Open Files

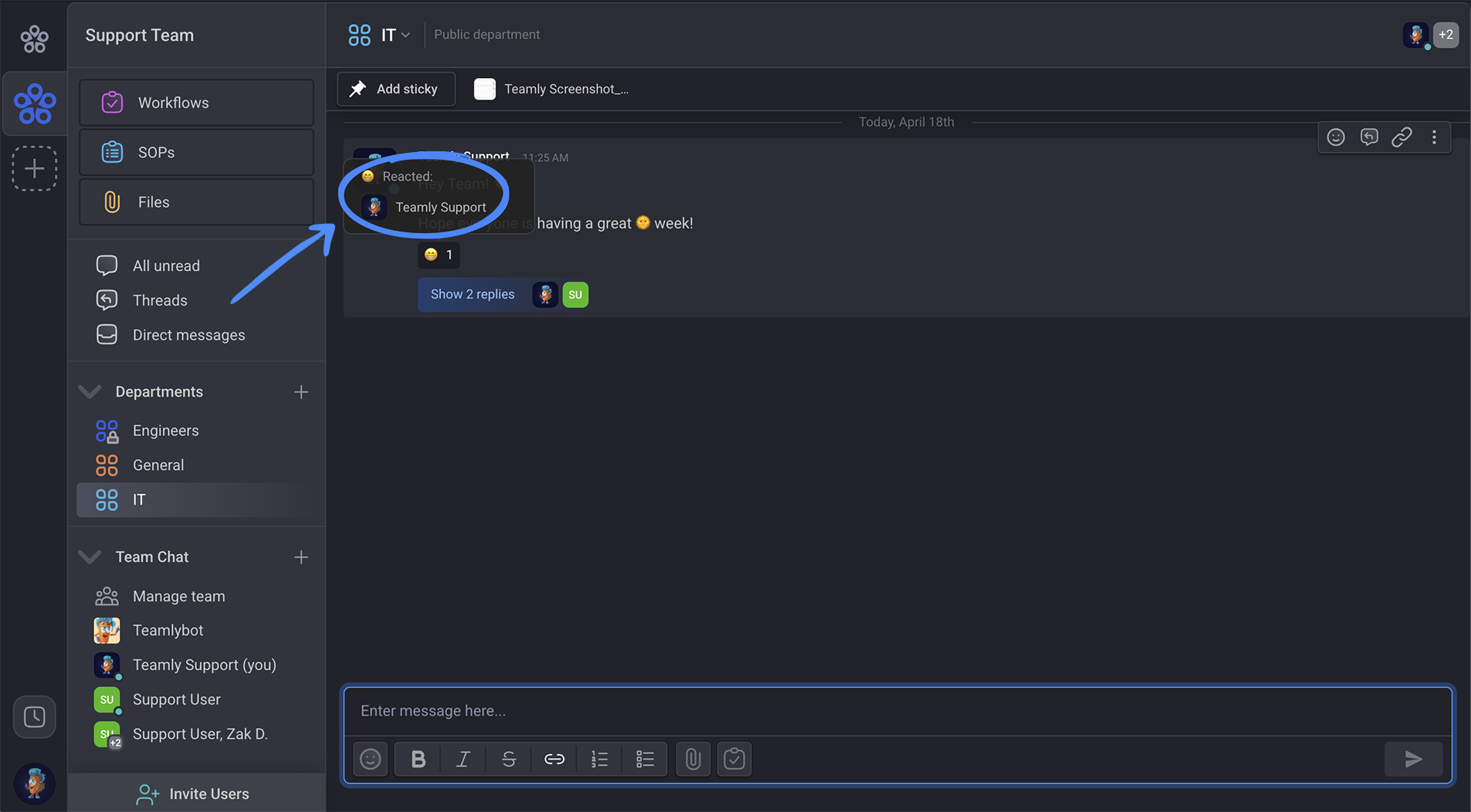point(196,202)
